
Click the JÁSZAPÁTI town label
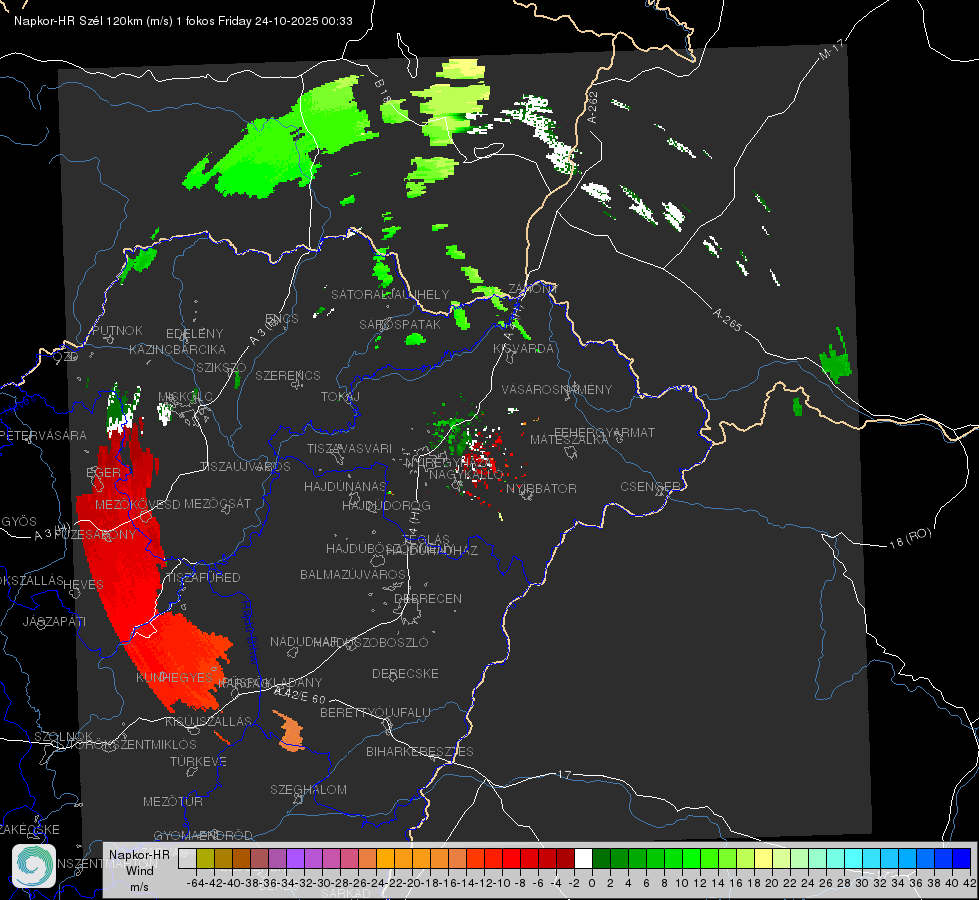click(x=54, y=621)
